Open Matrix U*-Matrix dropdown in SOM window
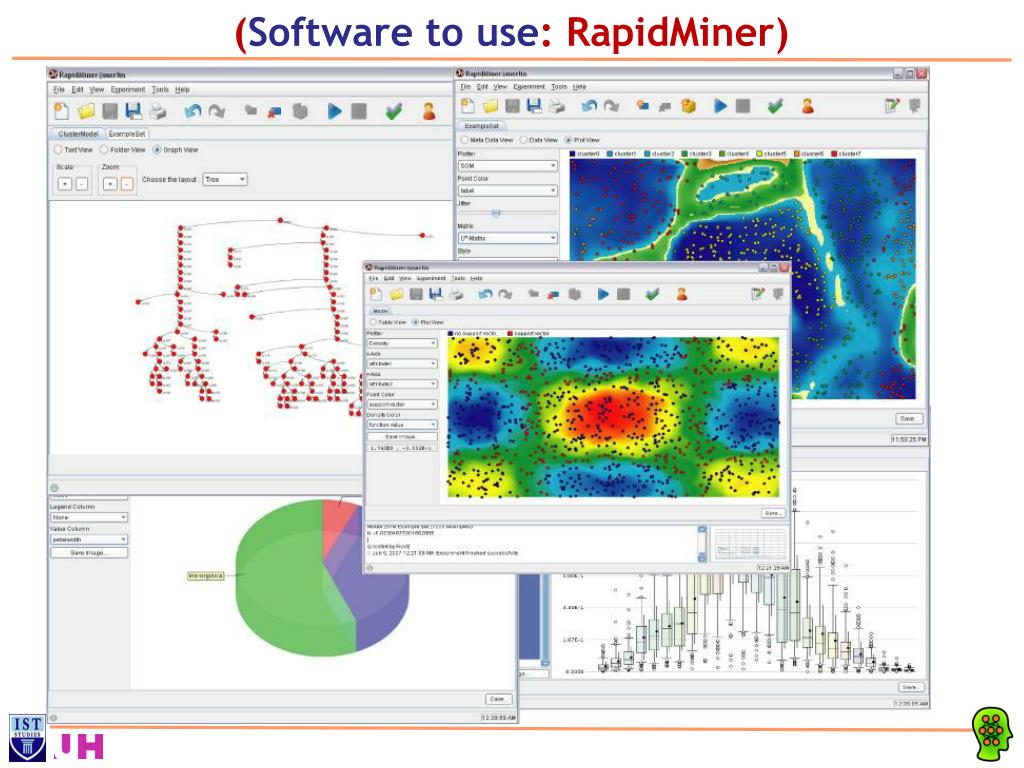The image size is (1024, 768). coord(508,238)
